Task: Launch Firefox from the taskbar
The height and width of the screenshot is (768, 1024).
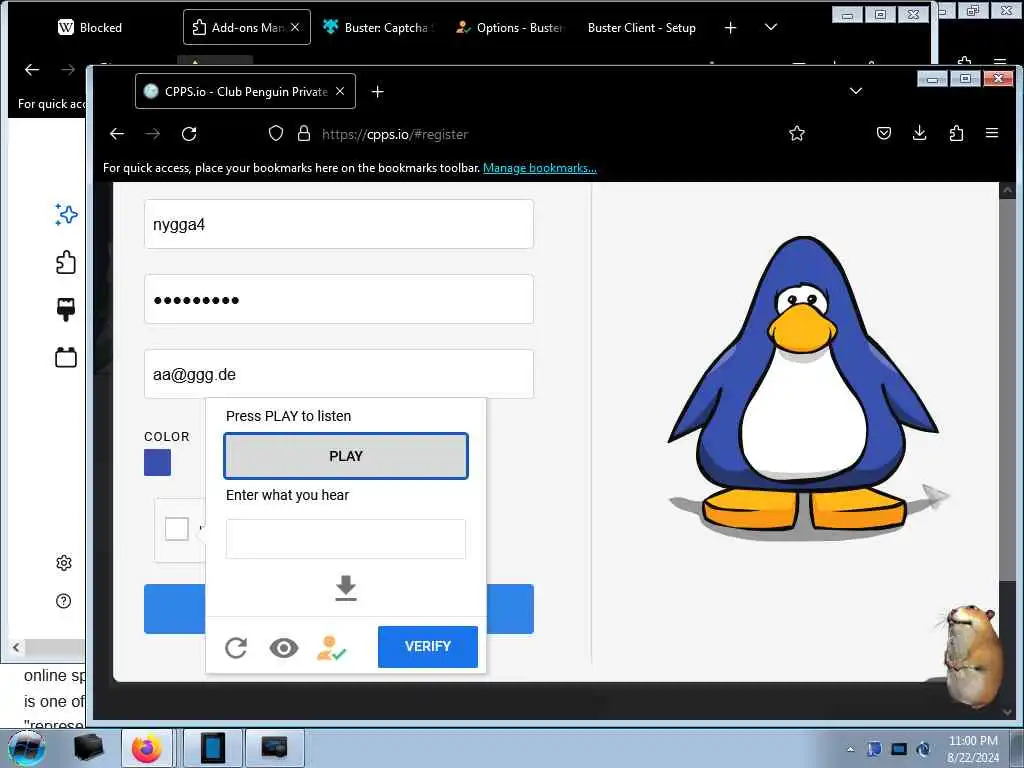Action: [x=147, y=748]
